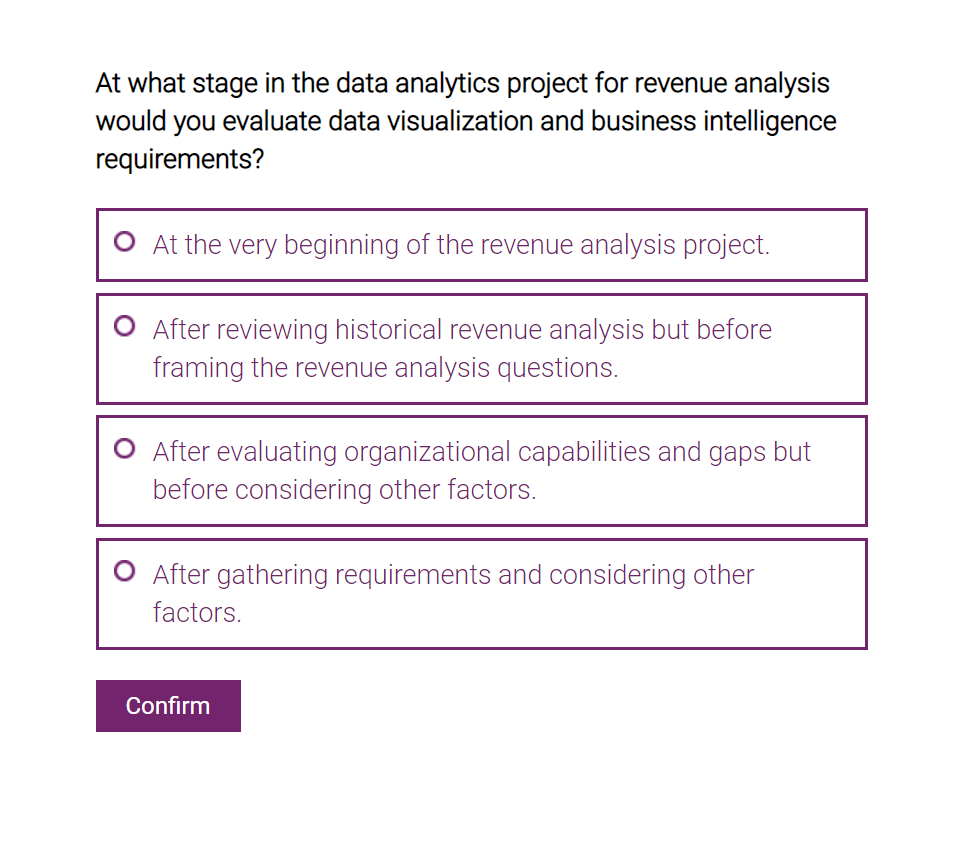Choose the fourth answer radio button
Screen dimensions: 964x850
tap(123, 571)
